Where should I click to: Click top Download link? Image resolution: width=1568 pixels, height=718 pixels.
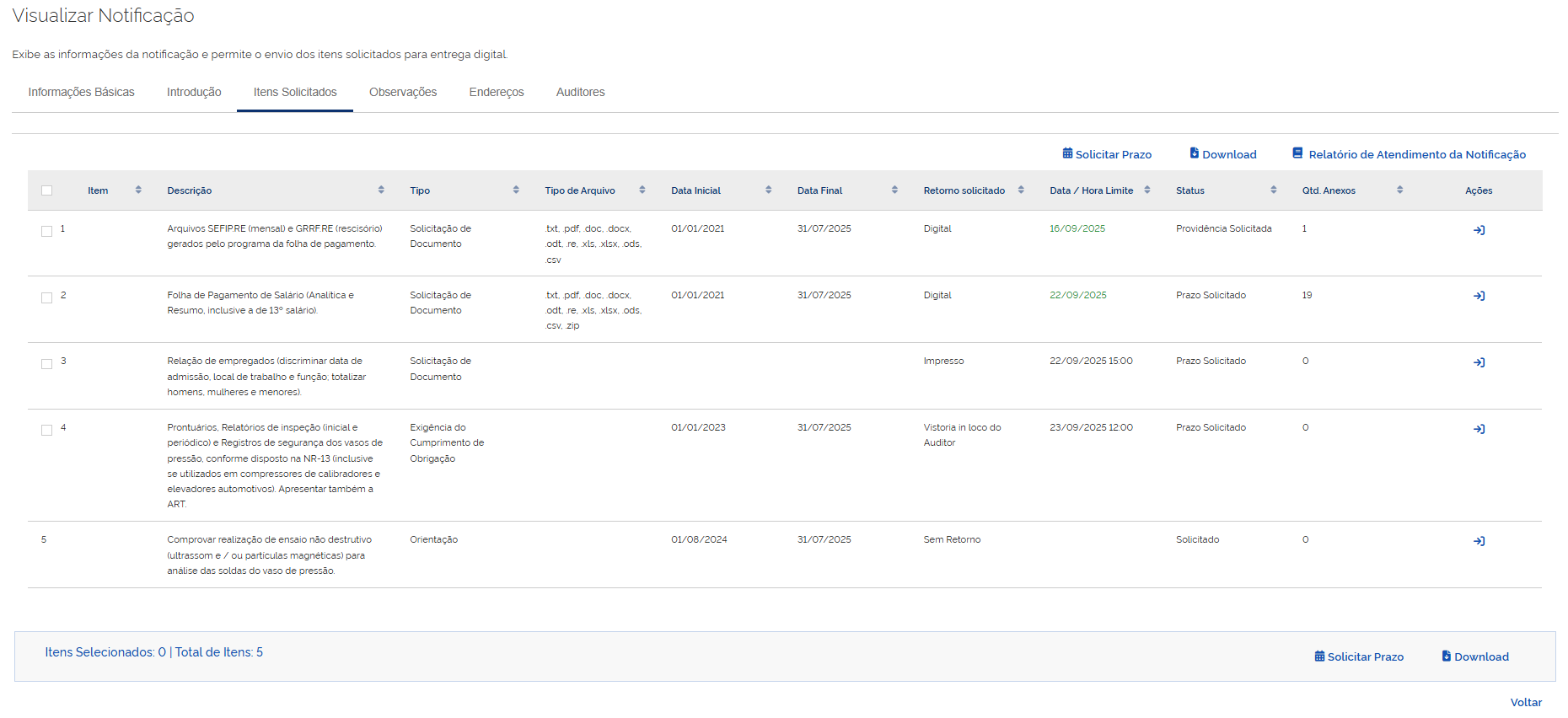(x=1223, y=154)
